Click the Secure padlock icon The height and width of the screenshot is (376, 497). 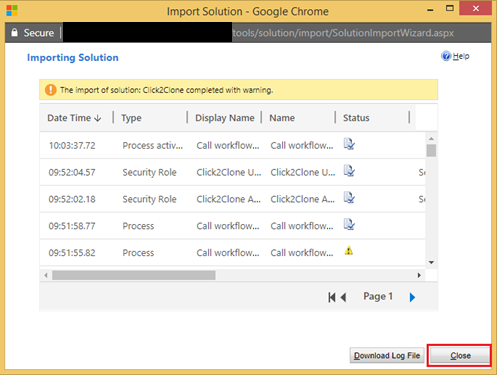coord(14,32)
